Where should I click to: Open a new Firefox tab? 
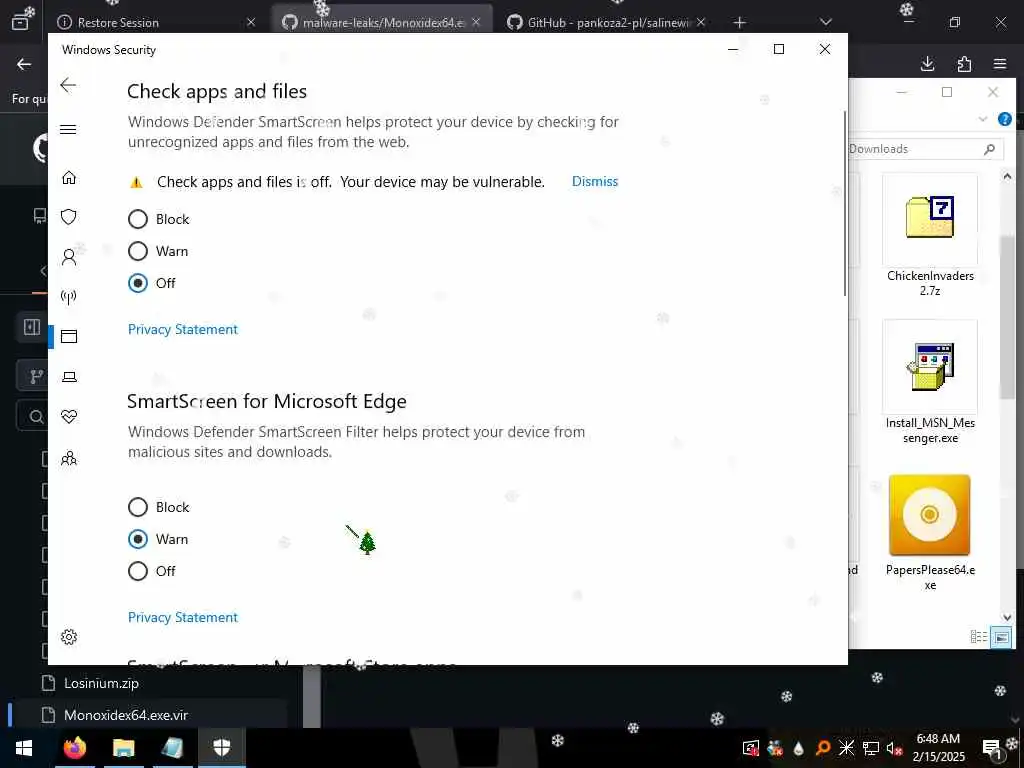(739, 23)
